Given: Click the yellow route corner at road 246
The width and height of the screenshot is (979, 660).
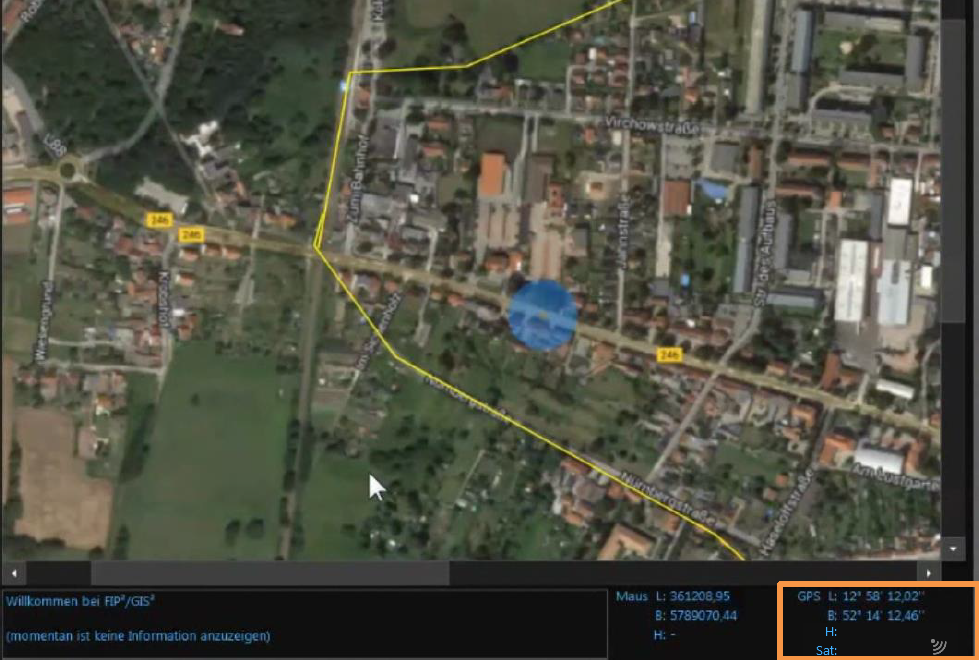Looking at the screenshot, I should point(316,246).
